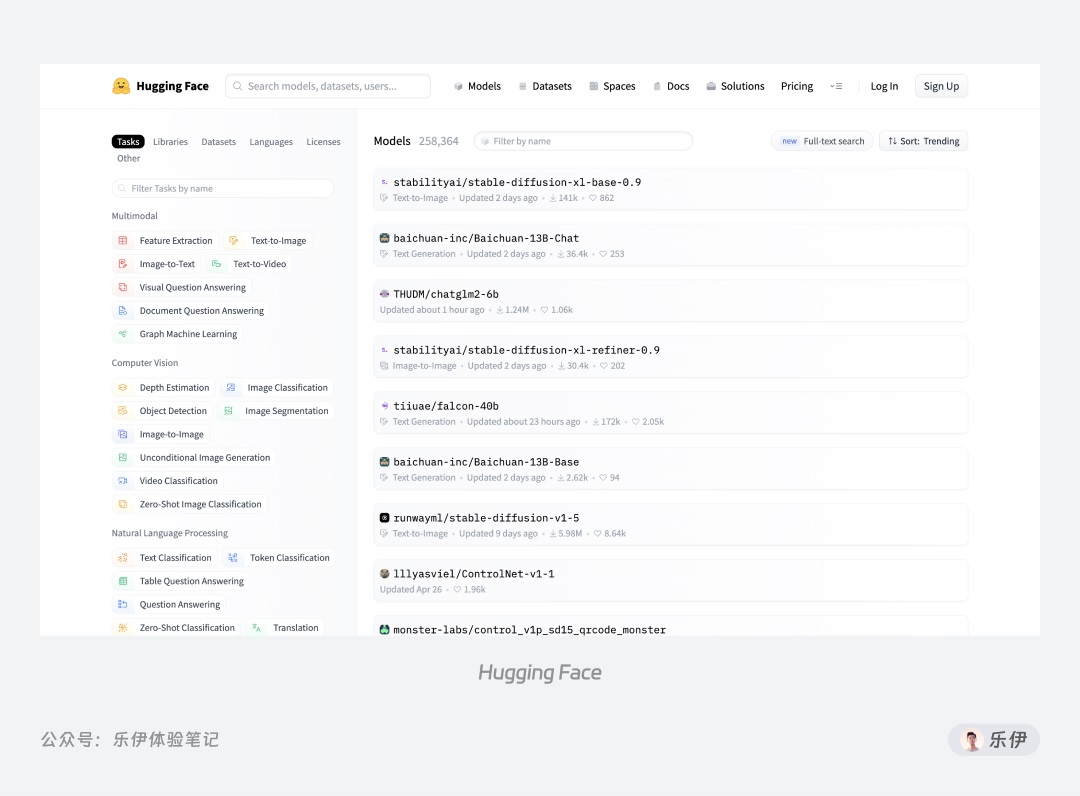Expand the extra navigation menu icon
The height and width of the screenshot is (796, 1080).
click(x=836, y=86)
